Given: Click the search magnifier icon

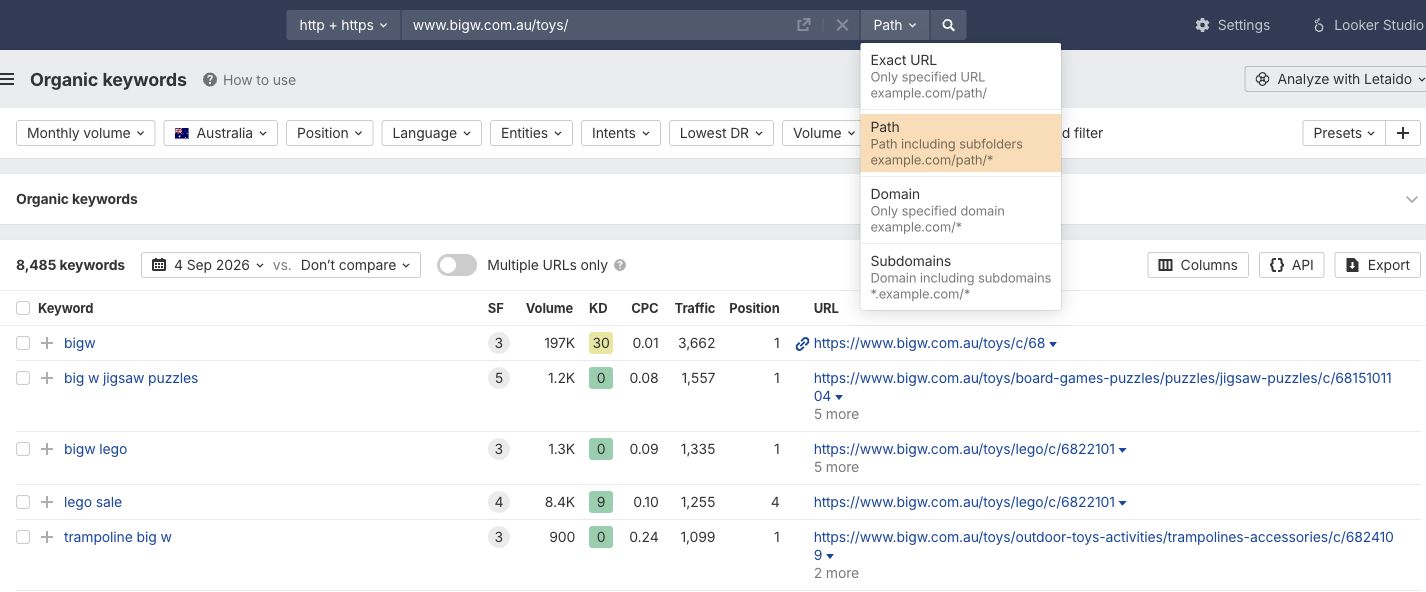Looking at the screenshot, I should 948,25.
